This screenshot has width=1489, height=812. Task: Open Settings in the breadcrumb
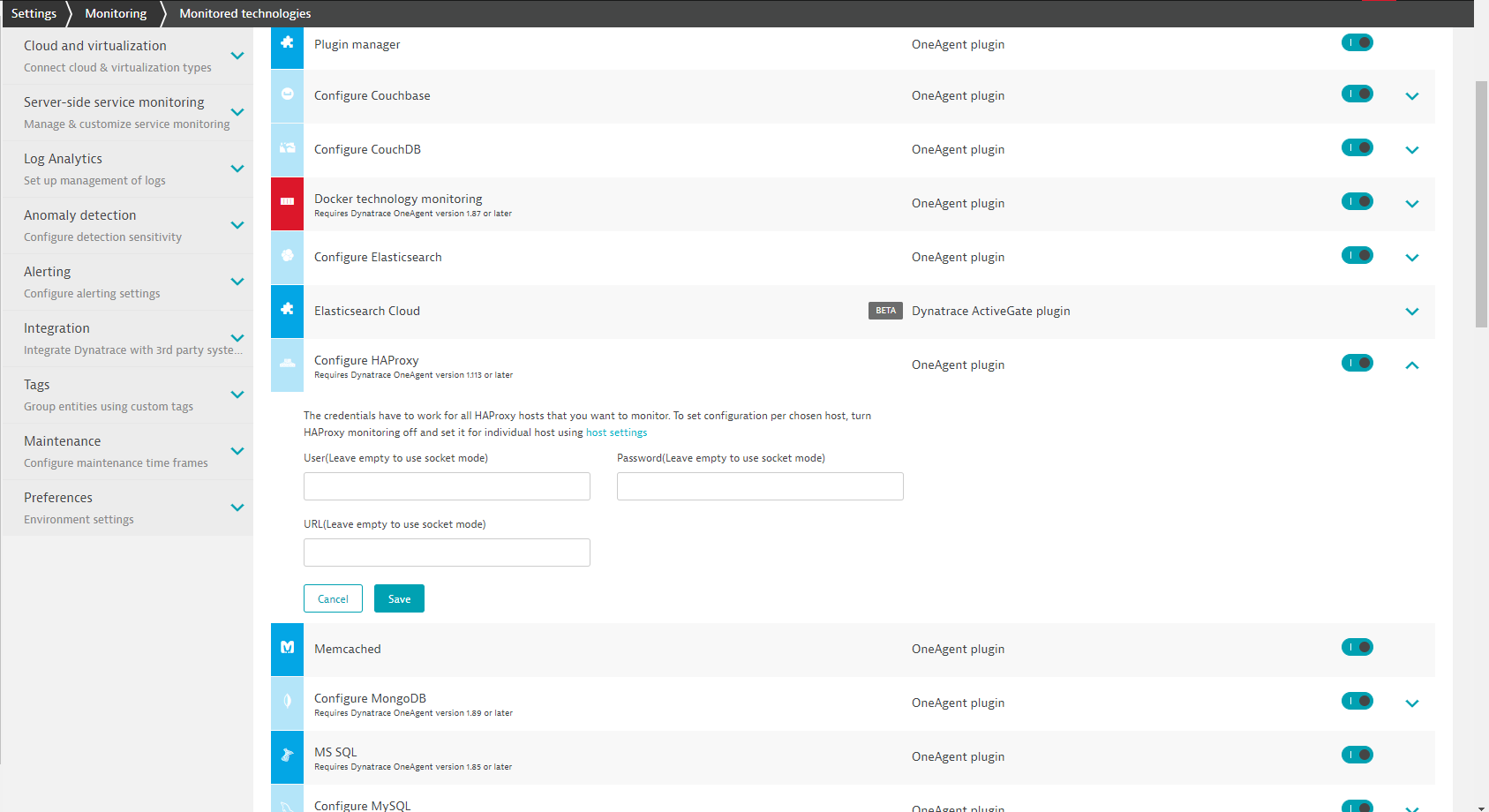tap(34, 13)
